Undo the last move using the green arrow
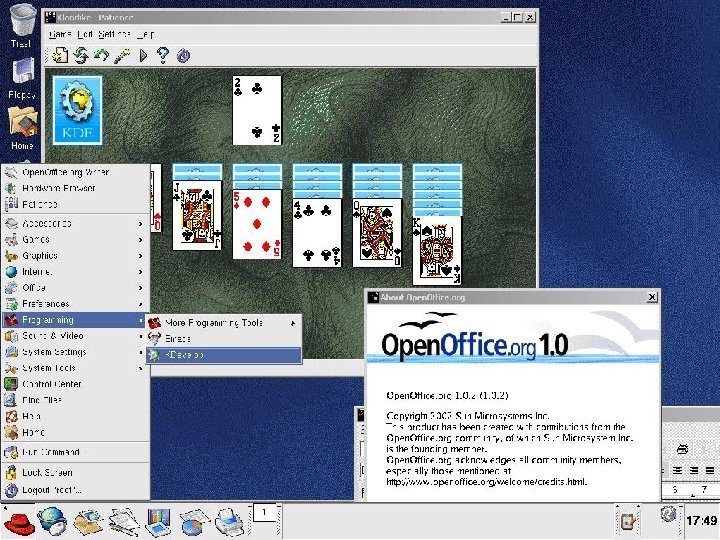The height and width of the screenshot is (540, 720). [101, 56]
